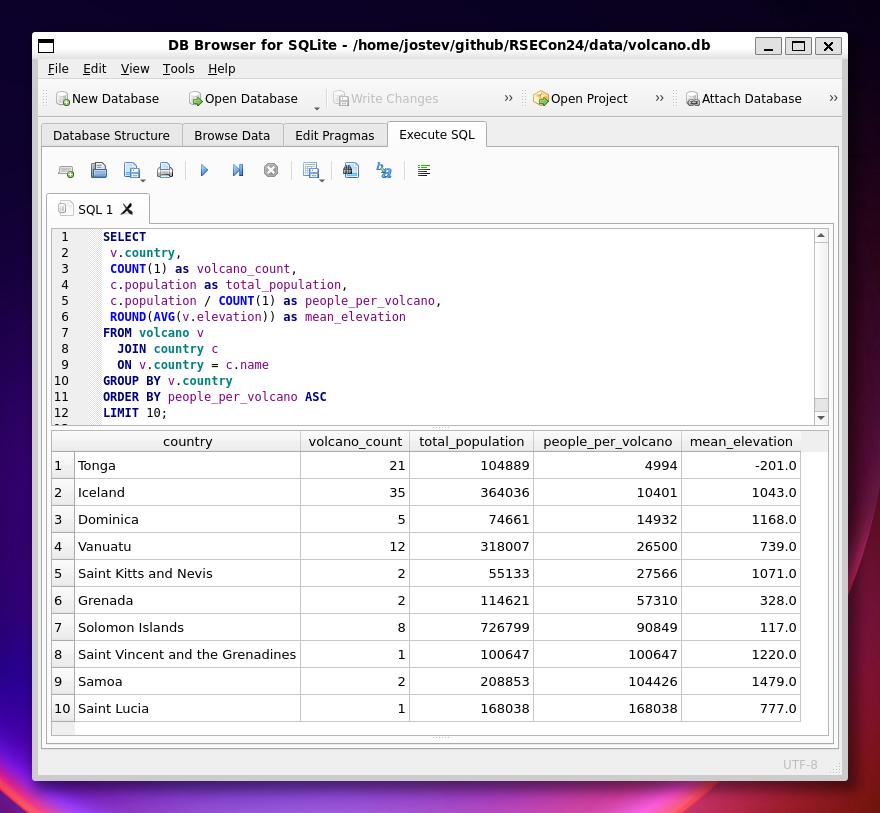Click the New Database button
This screenshot has width=880, height=813.
click(x=107, y=99)
